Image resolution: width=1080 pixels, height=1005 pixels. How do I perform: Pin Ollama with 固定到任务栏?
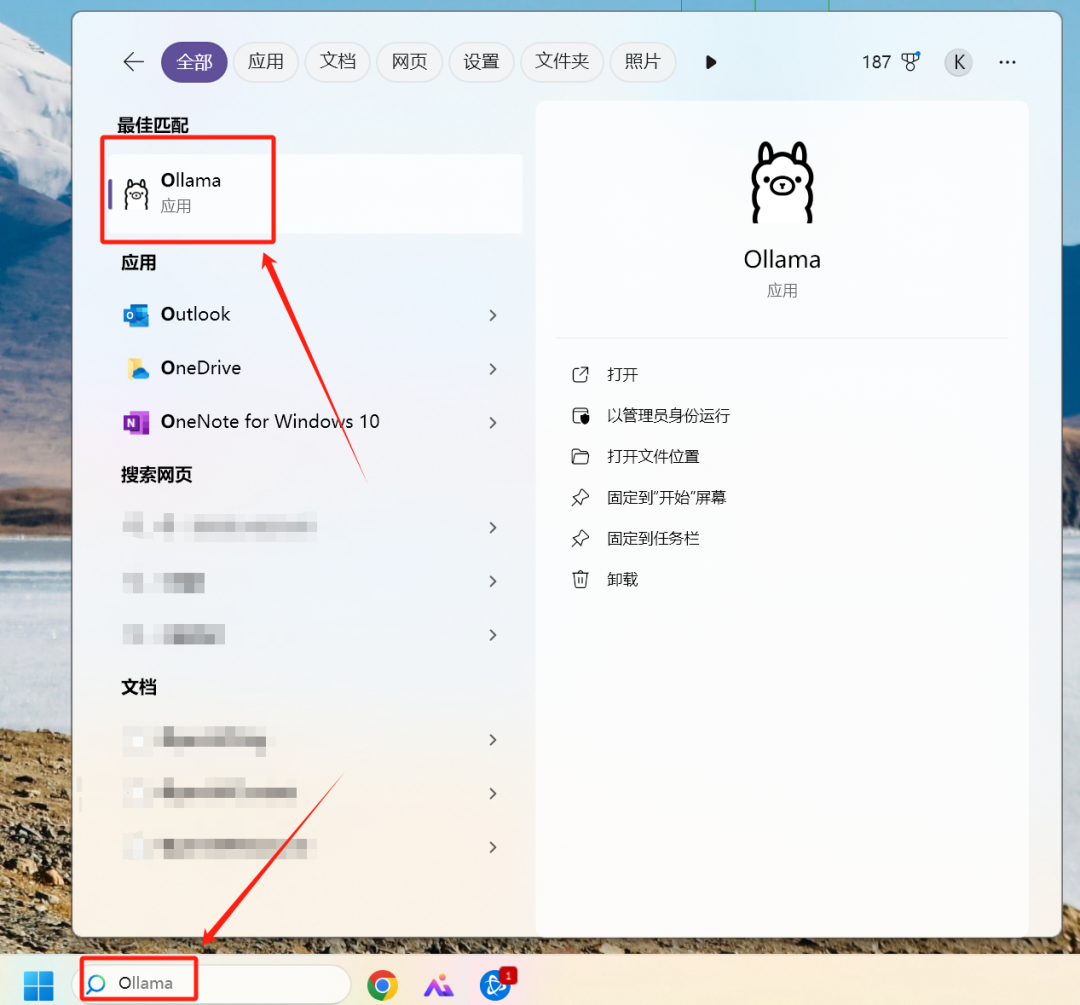[x=653, y=539]
